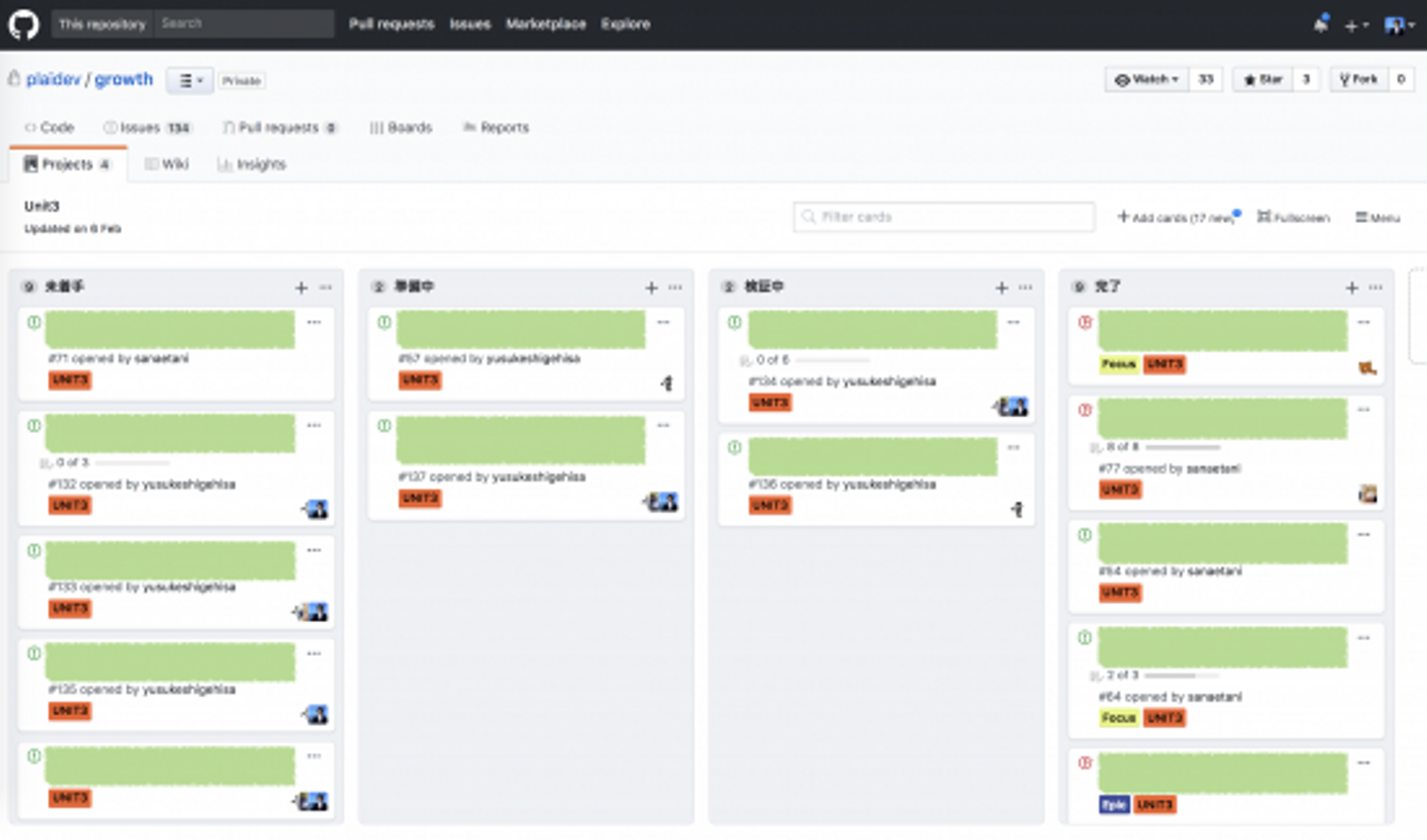Add a card to the 検証中 column

(x=1001, y=287)
